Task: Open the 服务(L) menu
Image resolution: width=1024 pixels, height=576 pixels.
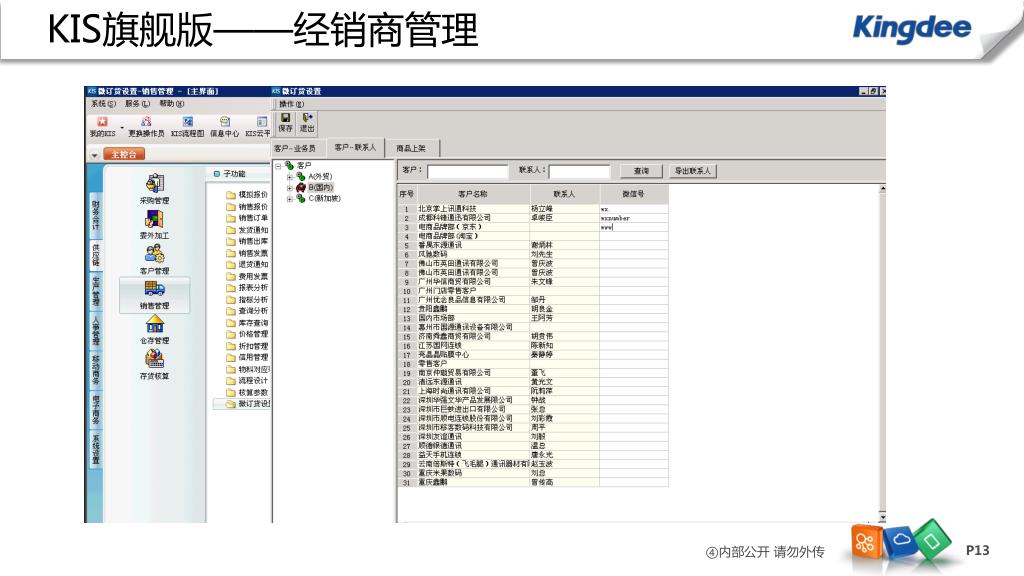Action: point(137,104)
